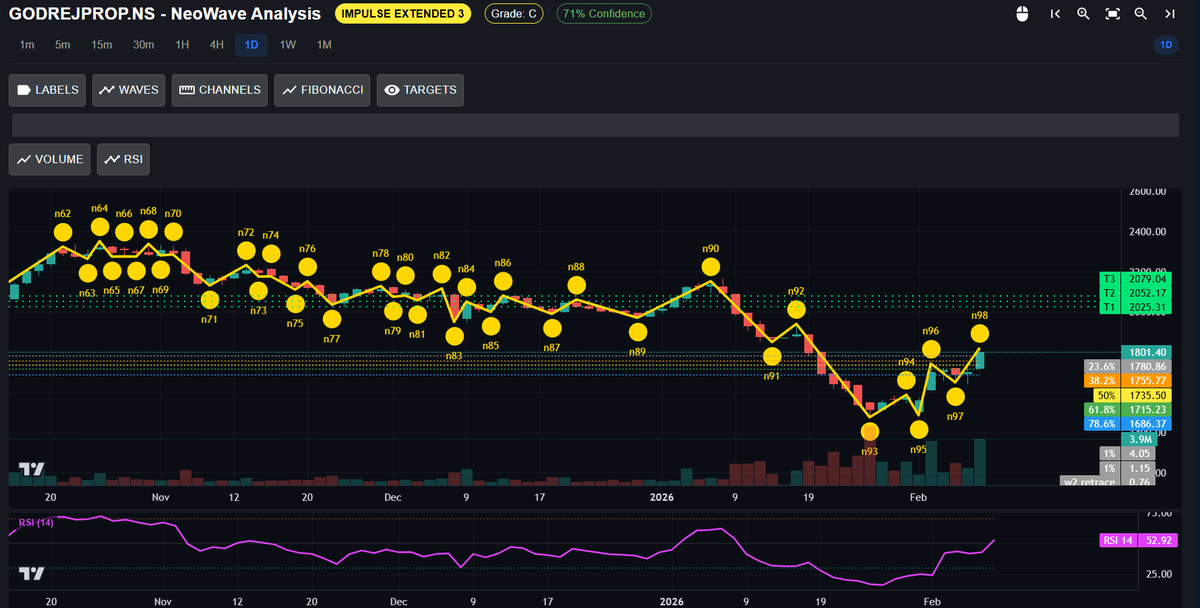Viewport: 1200px width, 608px height.
Task: Switch to the 30m timeframe
Action: pyautogui.click(x=144, y=45)
